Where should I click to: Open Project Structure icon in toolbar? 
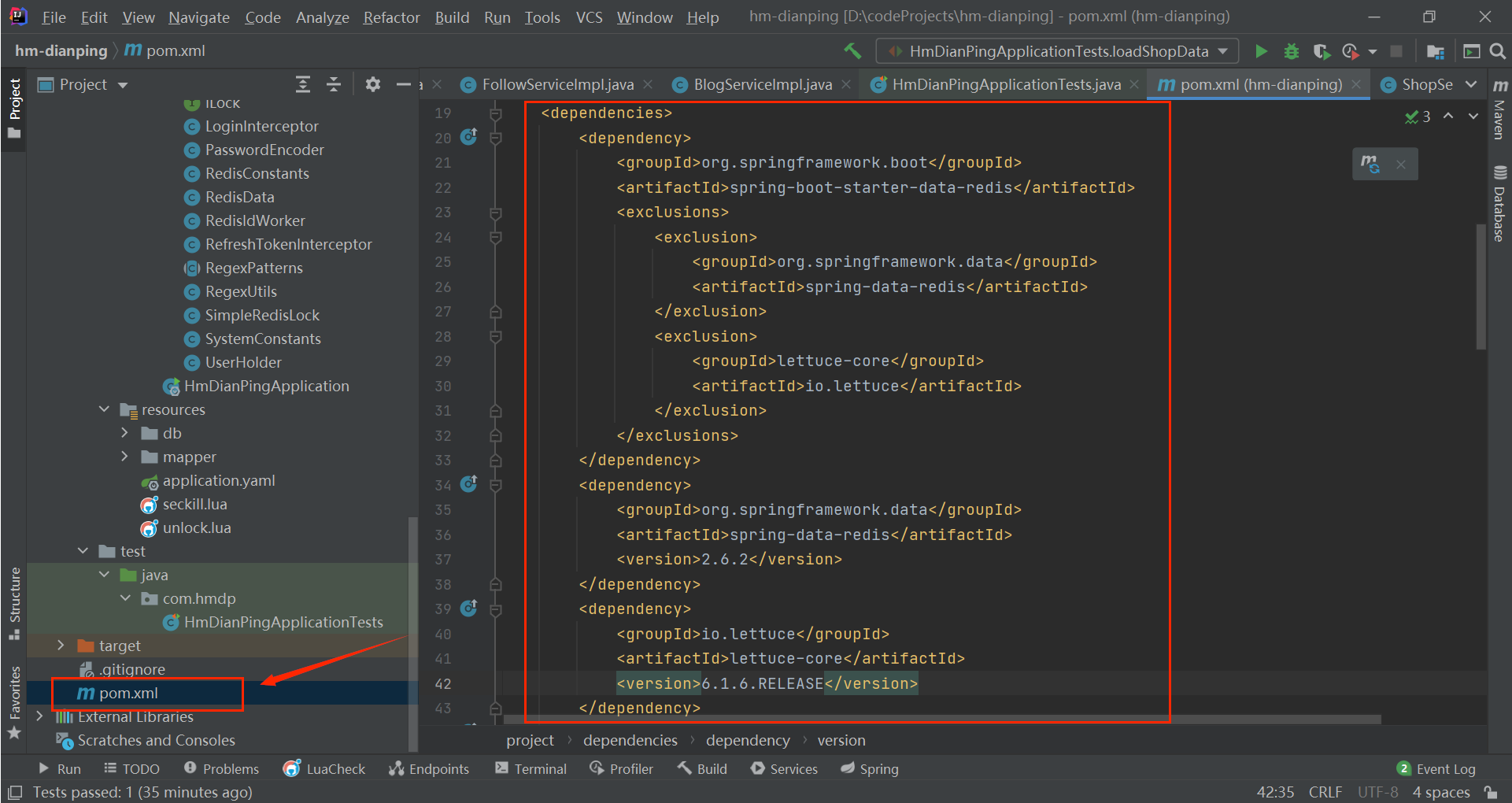[x=1435, y=51]
